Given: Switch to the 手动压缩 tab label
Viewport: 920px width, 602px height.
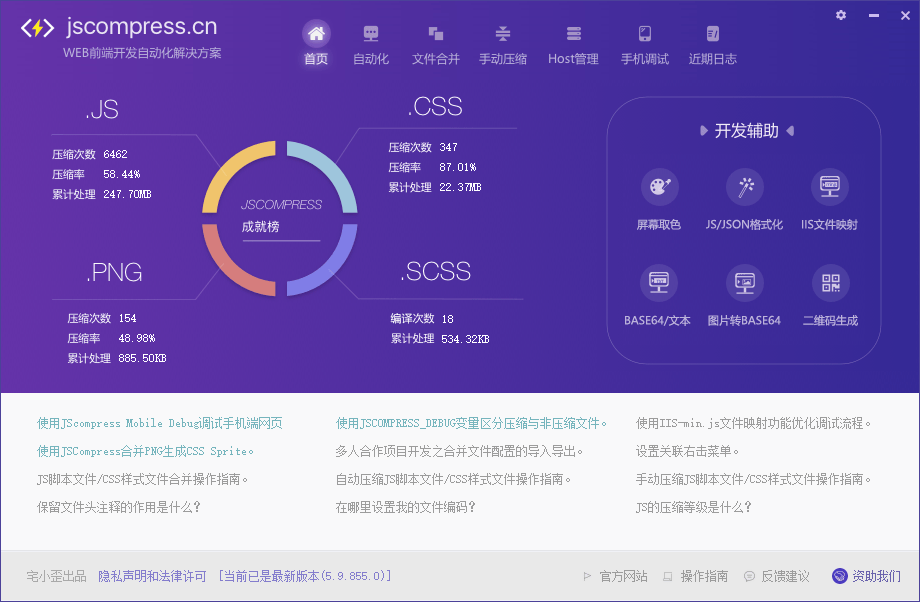Looking at the screenshot, I should pos(503,59).
